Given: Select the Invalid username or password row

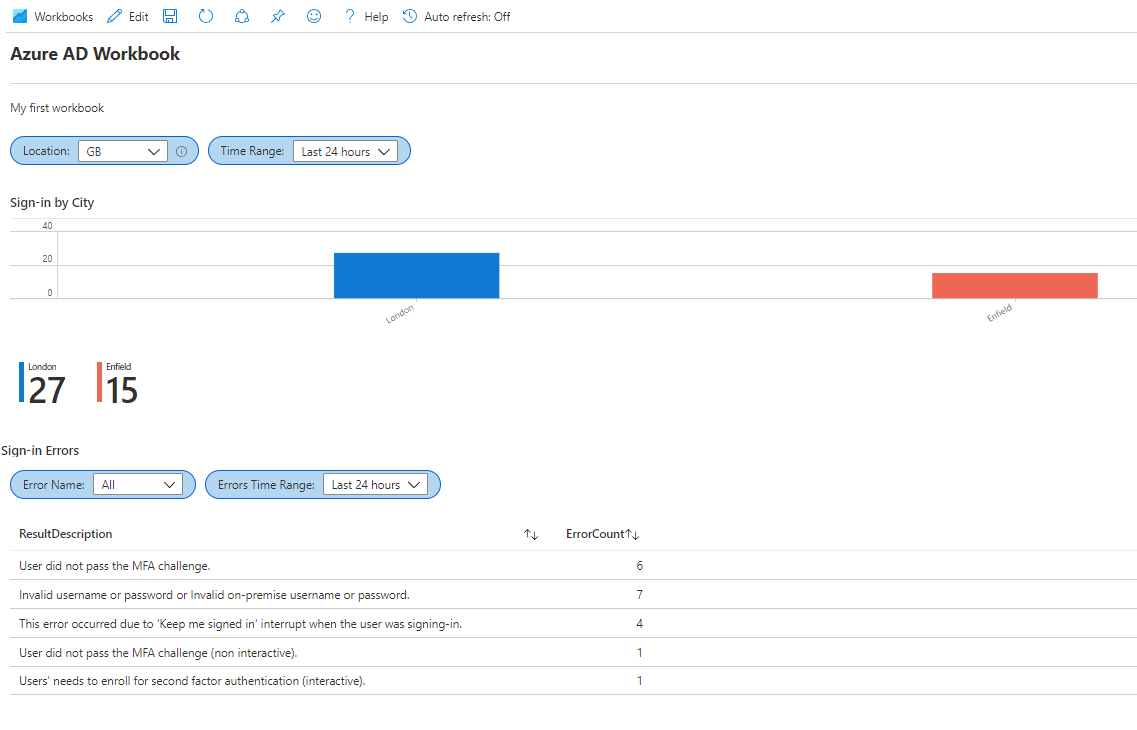Looking at the screenshot, I should (214, 595).
